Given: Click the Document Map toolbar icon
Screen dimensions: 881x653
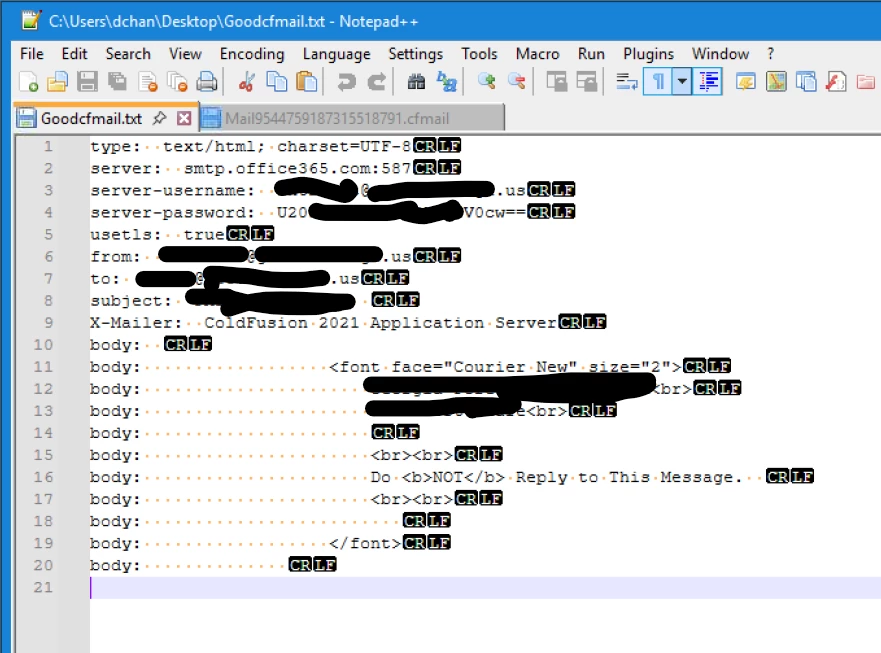Looking at the screenshot, I should click(776, 82).
